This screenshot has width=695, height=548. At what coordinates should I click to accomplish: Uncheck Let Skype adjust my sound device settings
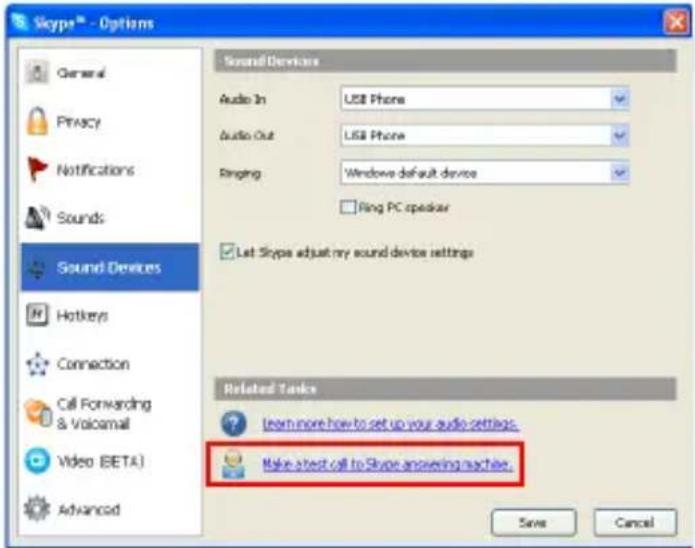(x=227, y=252)
